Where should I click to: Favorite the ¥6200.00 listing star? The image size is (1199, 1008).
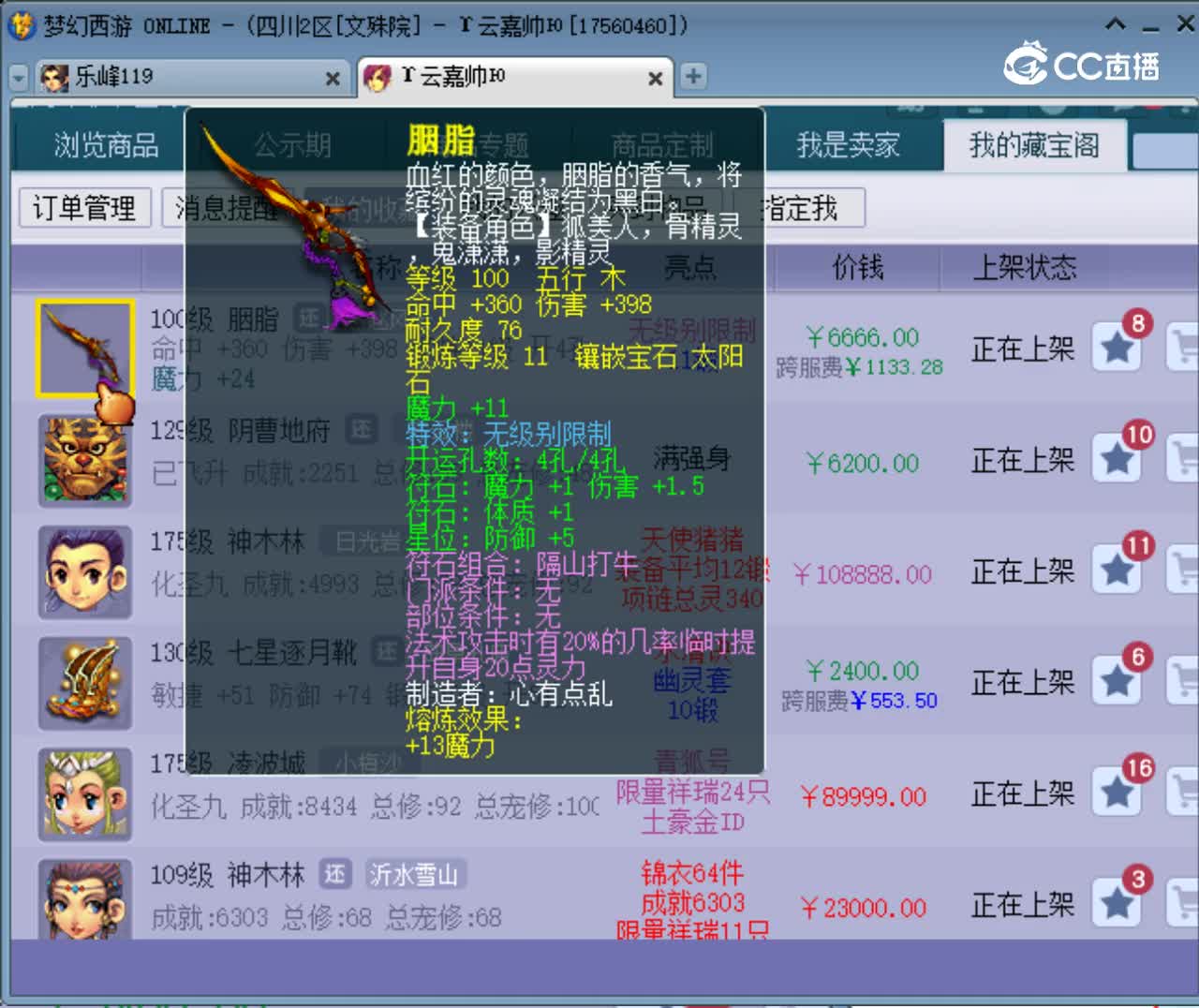(1117, 460)
